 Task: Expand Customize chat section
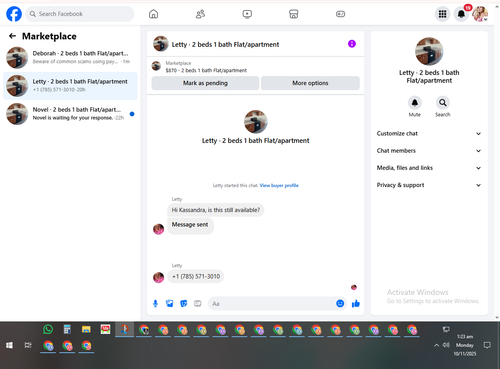[x=429, y=133]
